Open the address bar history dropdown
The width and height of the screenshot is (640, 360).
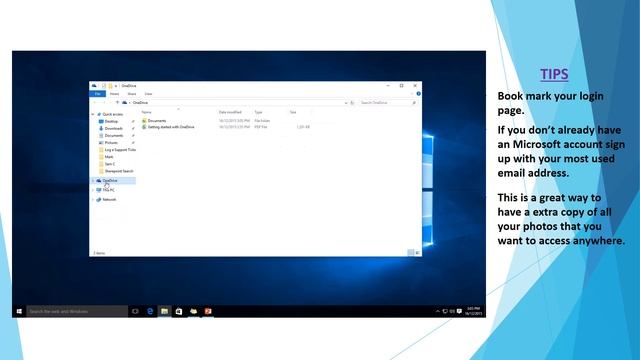click(x=346, y=103)
